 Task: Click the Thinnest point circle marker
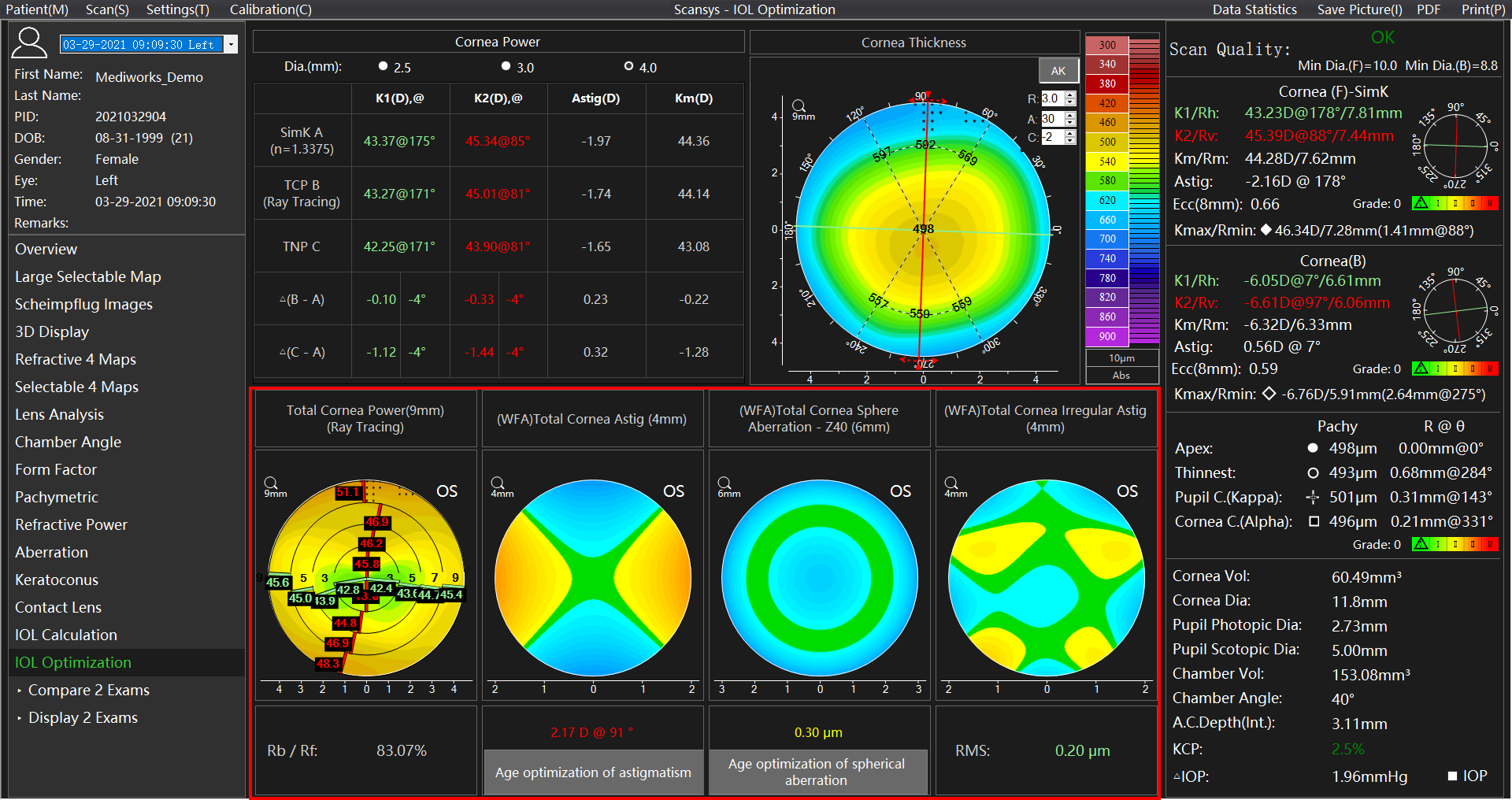[x=1313, y=472]
